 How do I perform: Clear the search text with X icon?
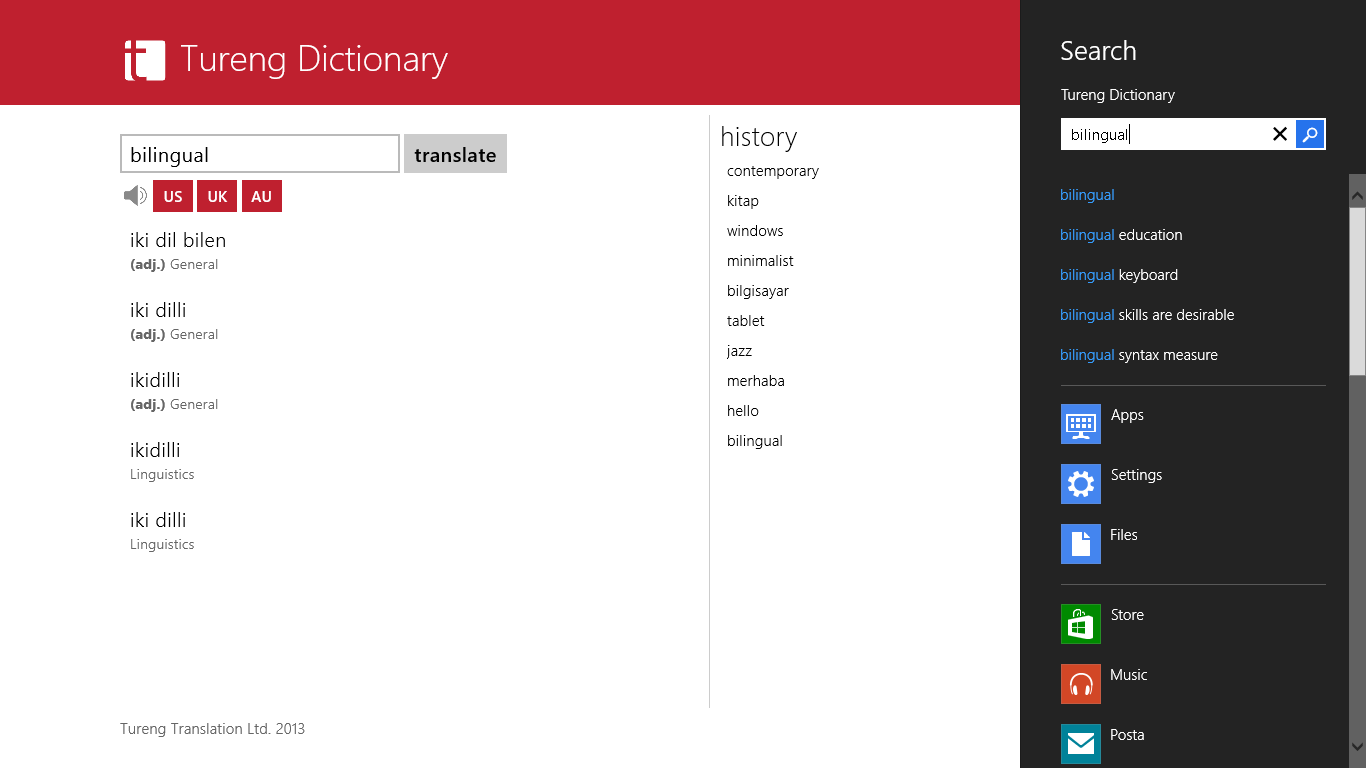coord(1279,134)
